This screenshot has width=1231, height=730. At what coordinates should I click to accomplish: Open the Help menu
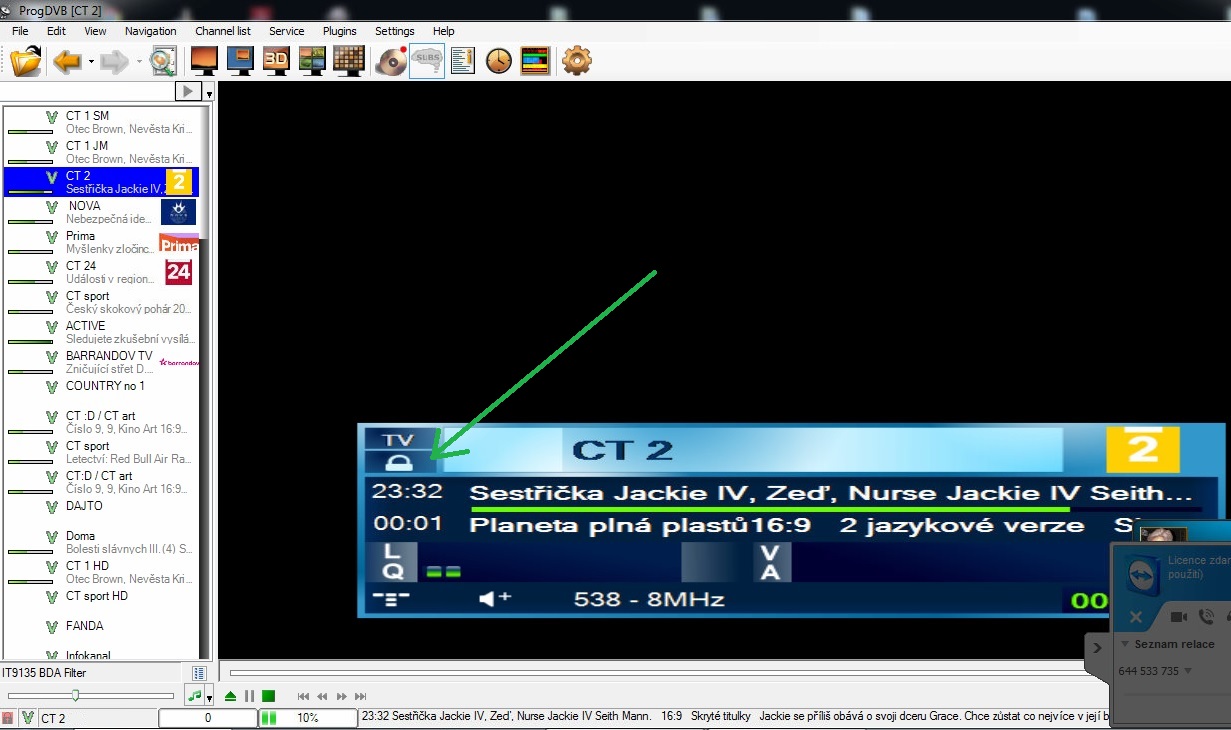[443, 31]
